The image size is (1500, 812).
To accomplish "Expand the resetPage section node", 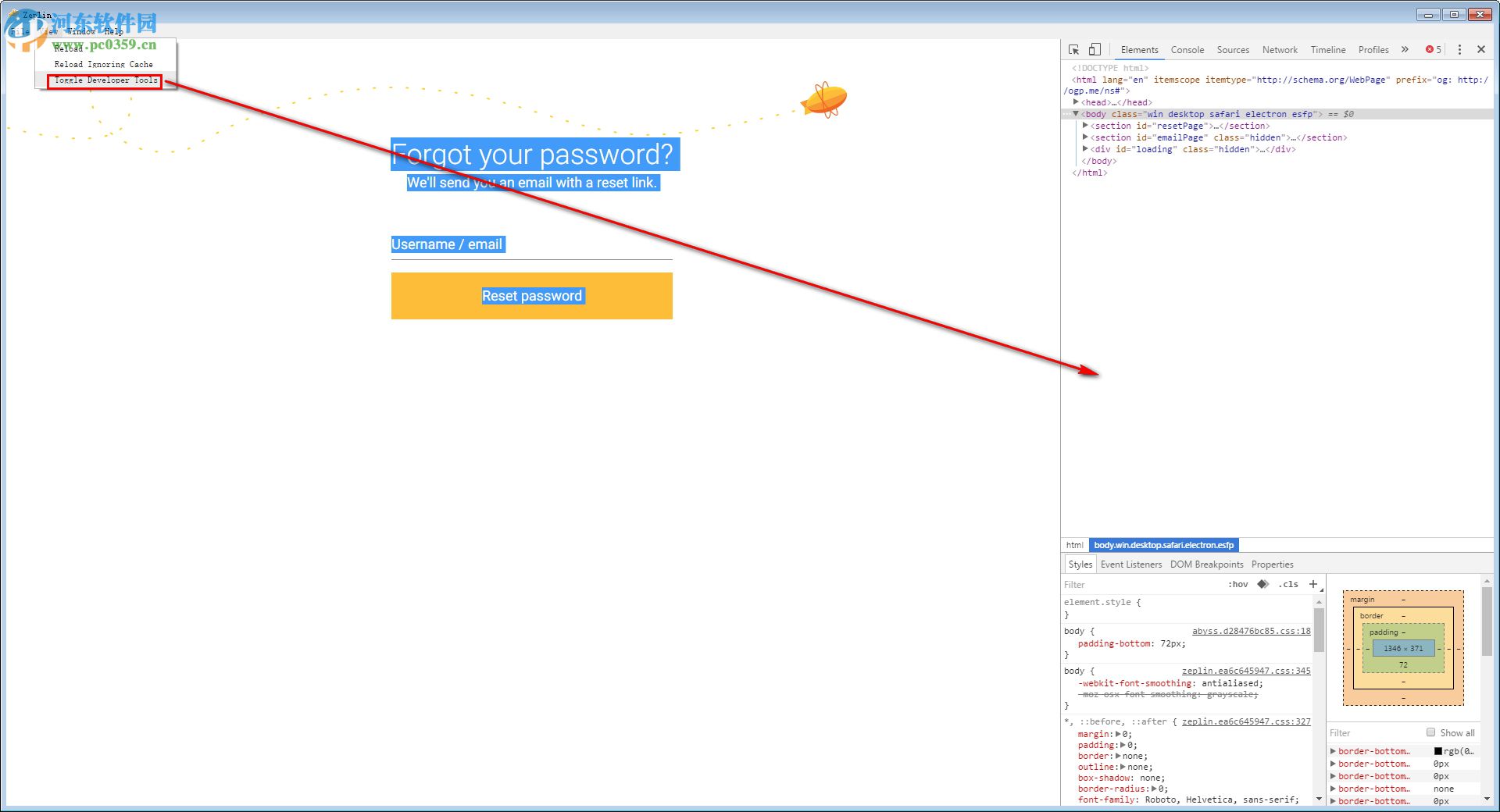I will tap(1085, 126).
